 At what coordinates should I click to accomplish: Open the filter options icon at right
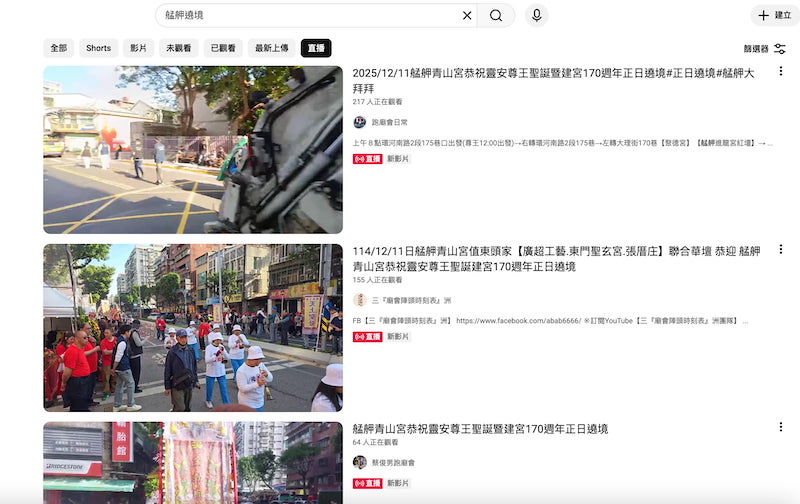click(x=780, y=48)
